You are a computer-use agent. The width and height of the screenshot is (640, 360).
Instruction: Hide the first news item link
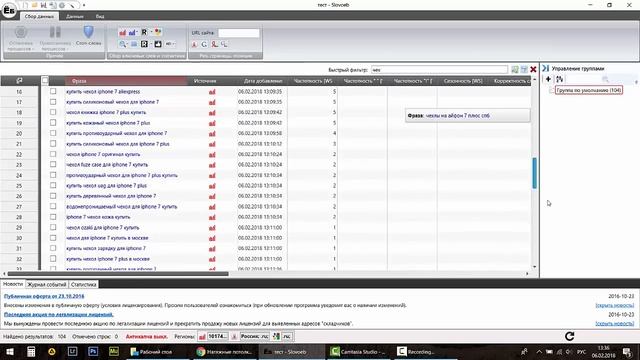coord(615,305)
